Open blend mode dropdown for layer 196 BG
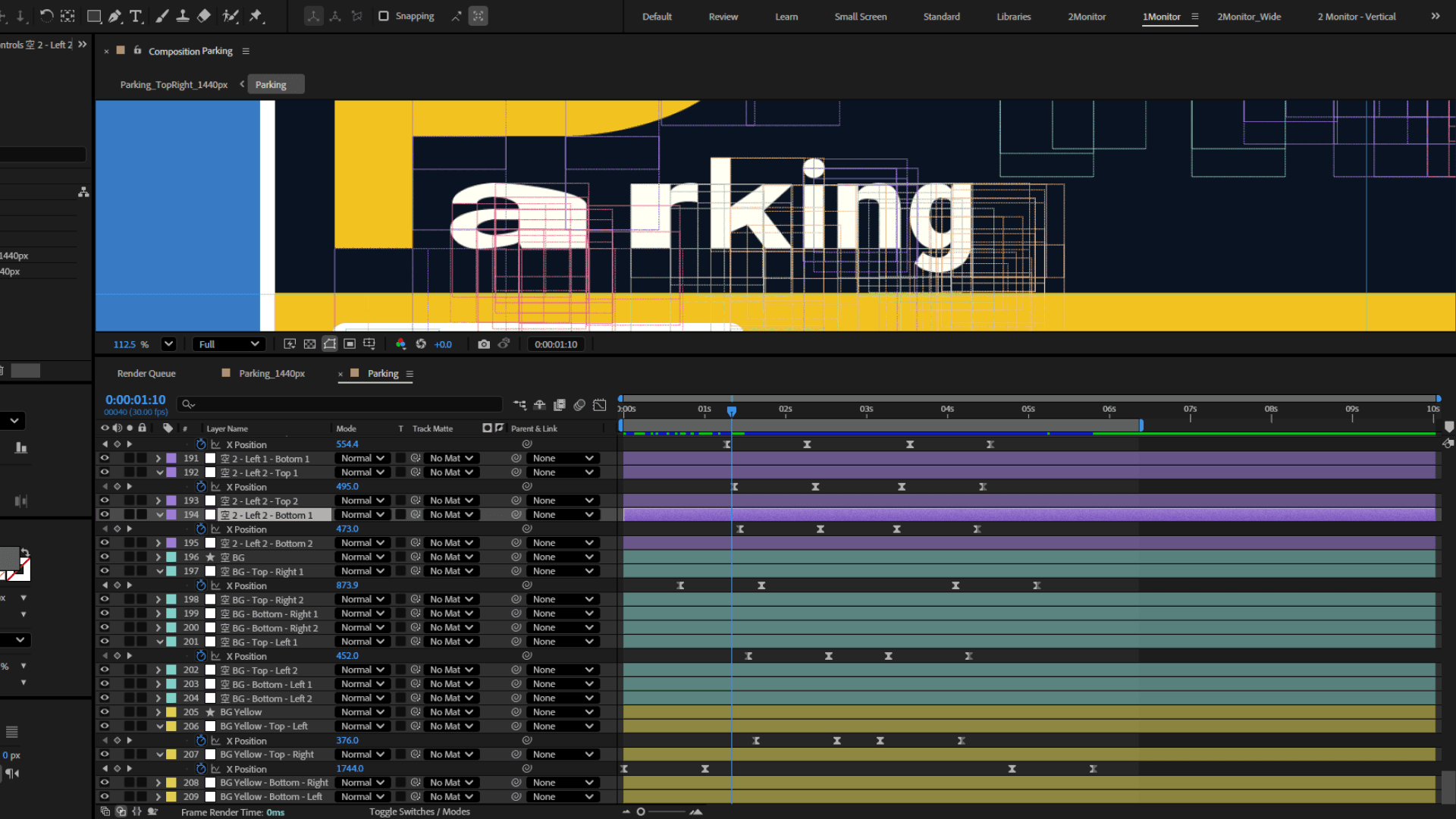Image resolution: width=1456 pixels, height=819 pixels. click(362, 557)
